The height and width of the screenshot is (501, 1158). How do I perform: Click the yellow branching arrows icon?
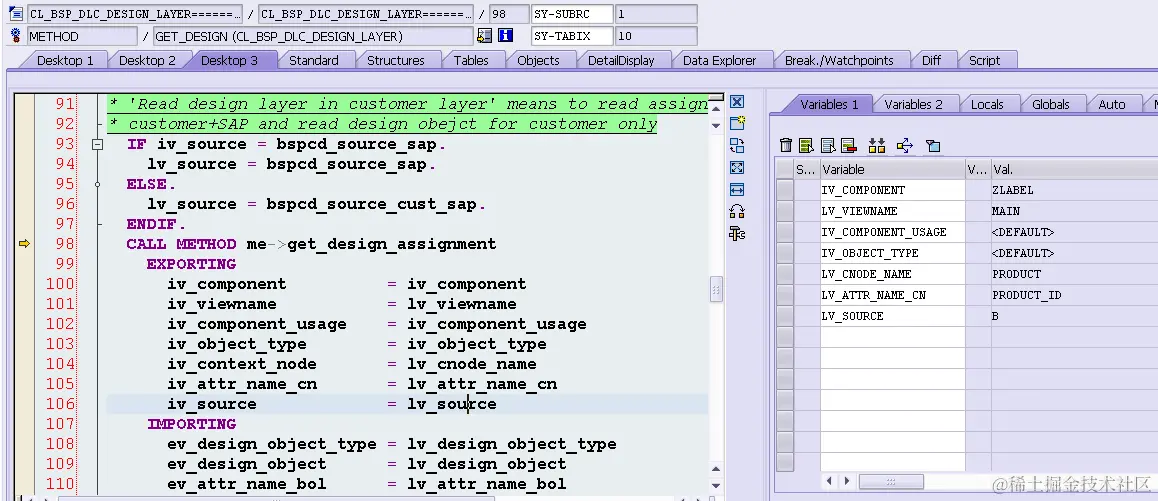(x=905, y=146)
